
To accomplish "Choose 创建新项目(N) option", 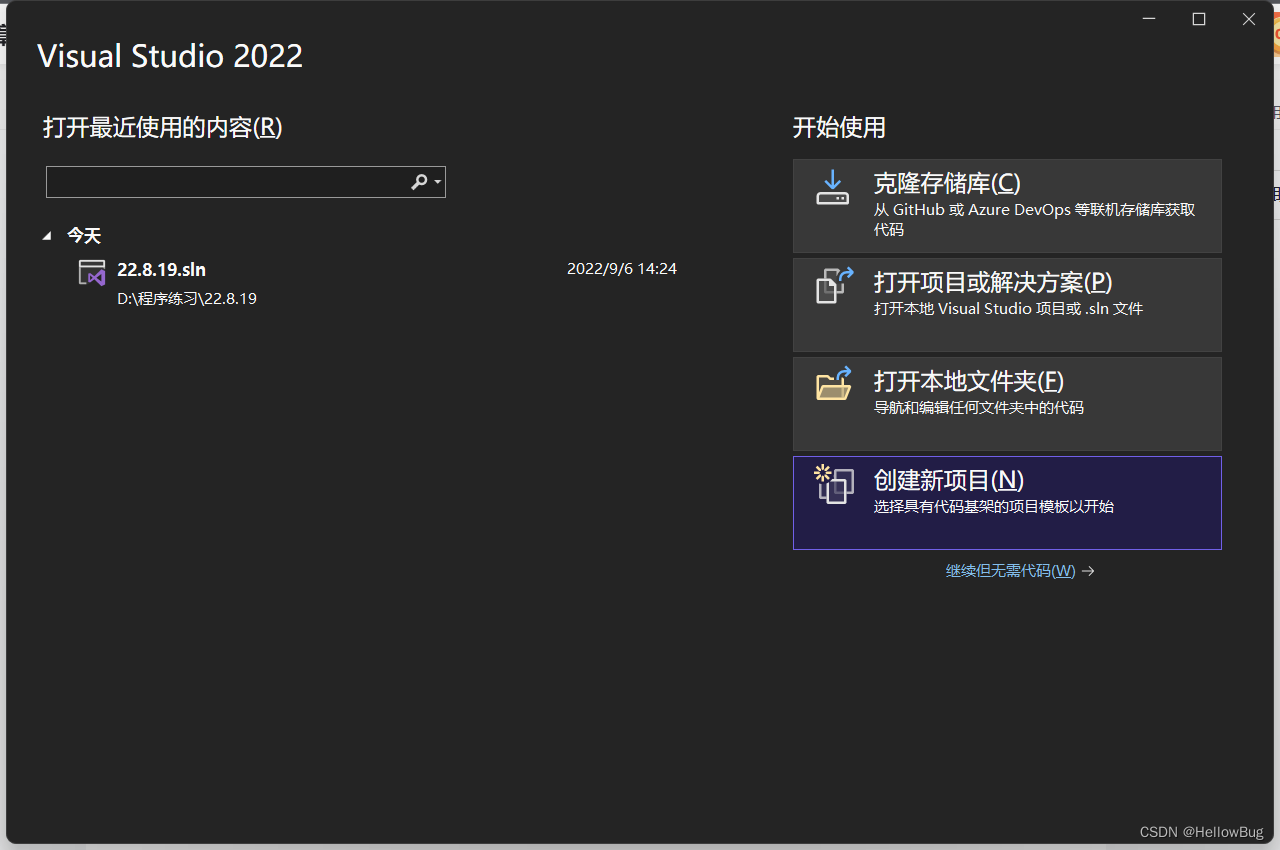I will click(1007, 503).
